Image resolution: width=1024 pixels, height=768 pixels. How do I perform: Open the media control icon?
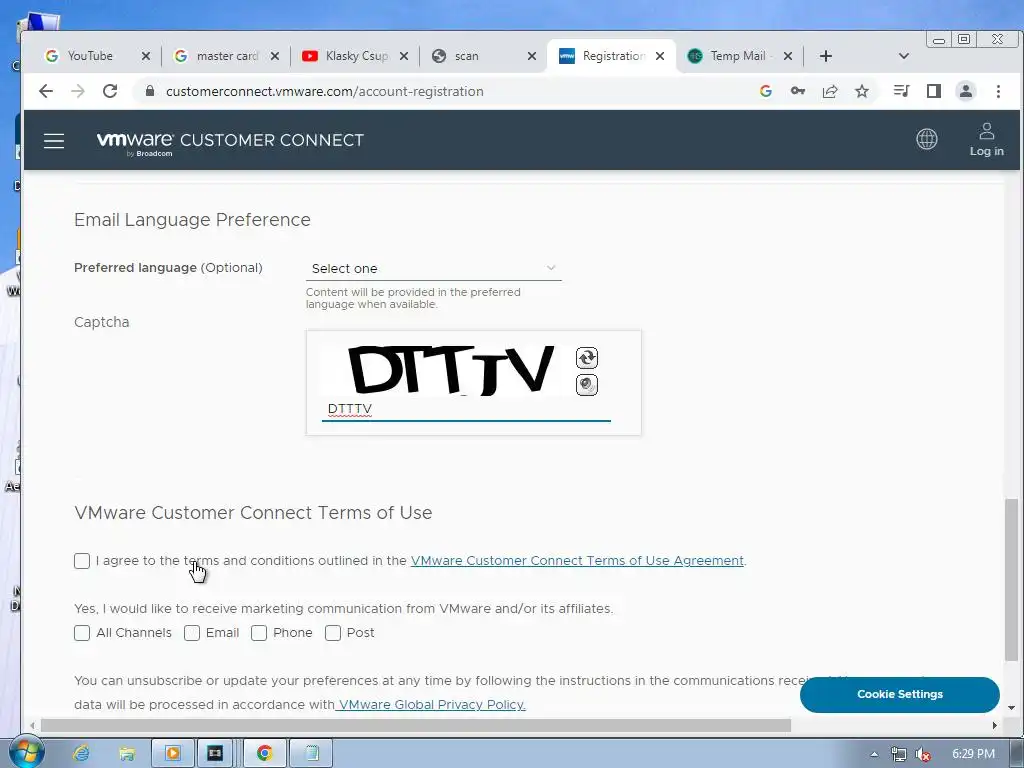(x=901, y=91)
